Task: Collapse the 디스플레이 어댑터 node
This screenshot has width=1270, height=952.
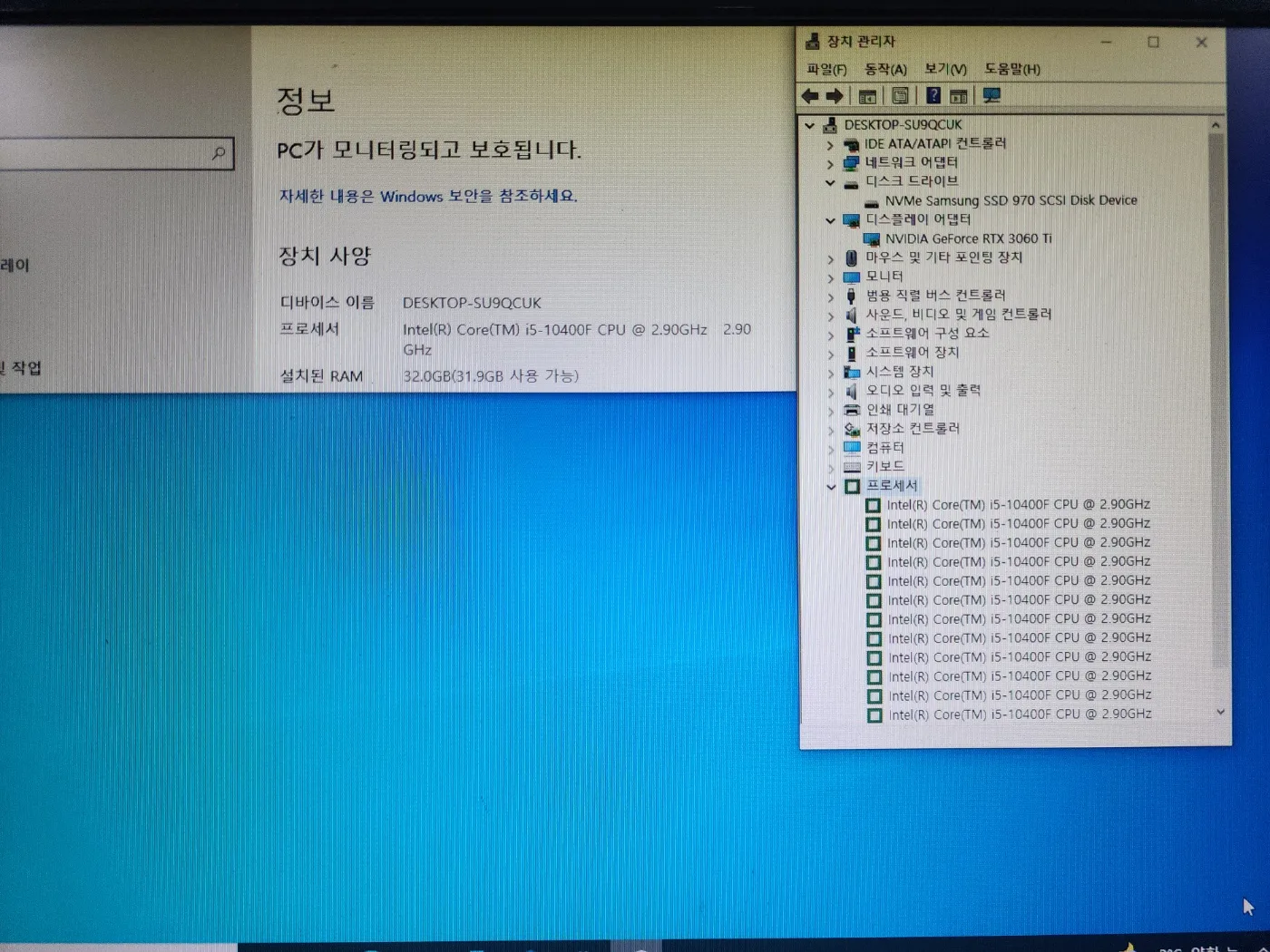Action: pos(830,220)
